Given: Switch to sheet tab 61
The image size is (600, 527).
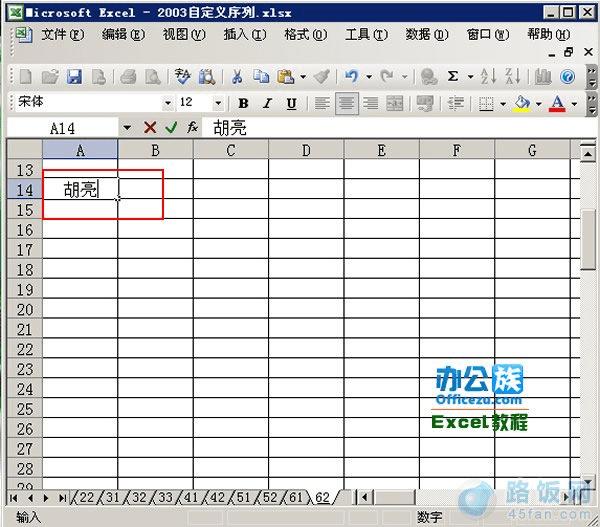Looking at the screenshot, I should (x=296, y=498).
